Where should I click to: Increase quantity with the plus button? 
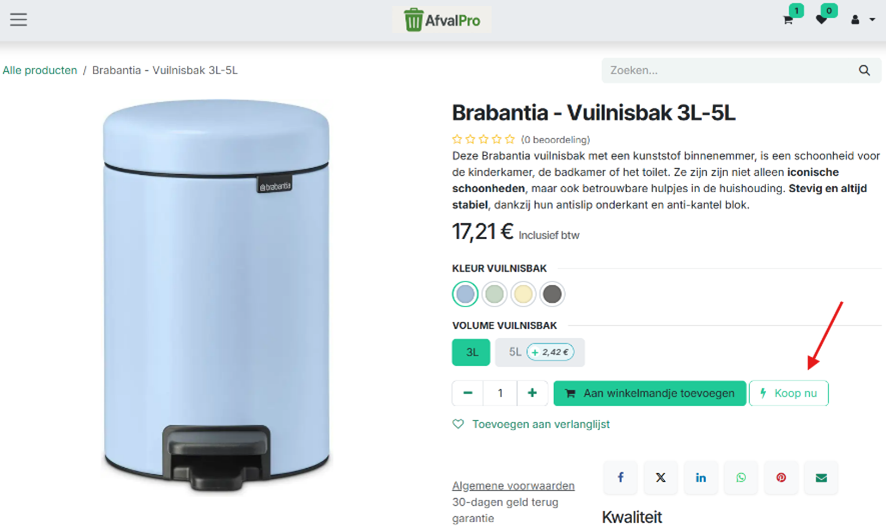coord(532,393)
